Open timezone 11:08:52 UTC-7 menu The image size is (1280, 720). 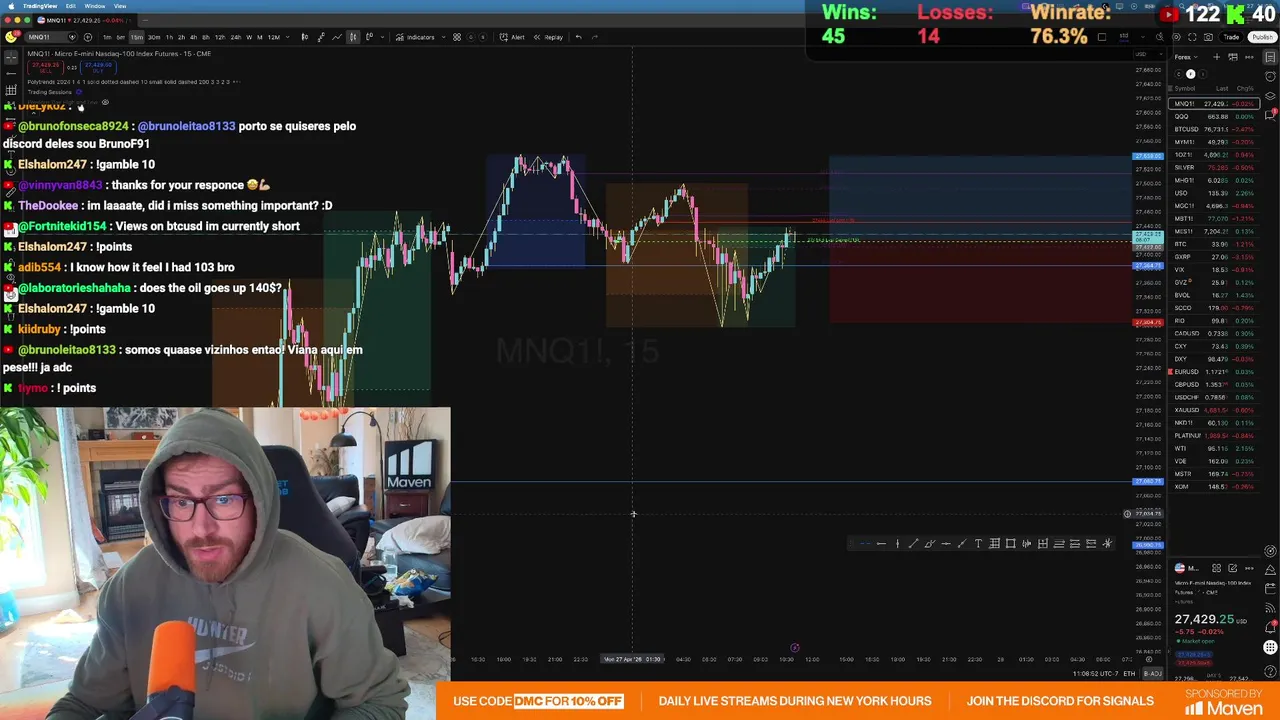[x=1096, y=674]
